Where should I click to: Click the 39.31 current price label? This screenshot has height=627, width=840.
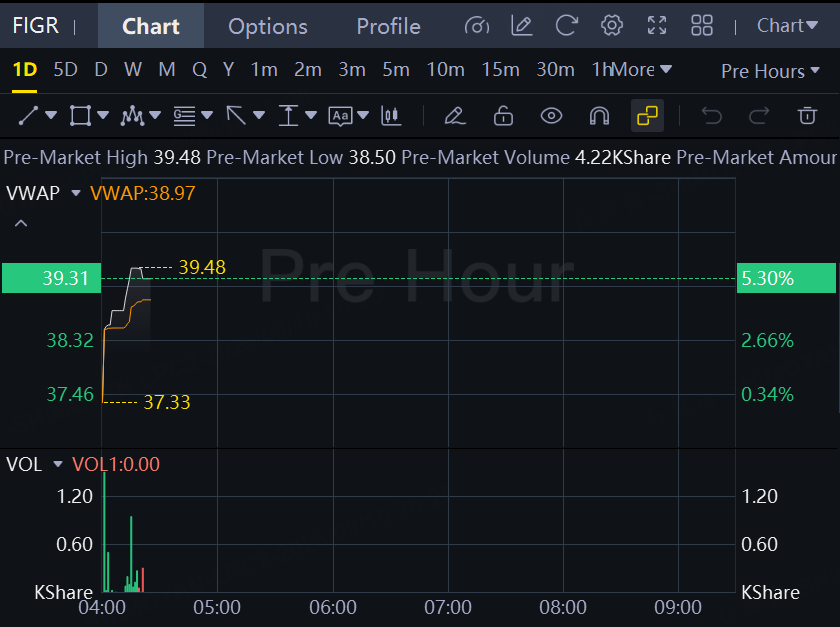(51, 278)
